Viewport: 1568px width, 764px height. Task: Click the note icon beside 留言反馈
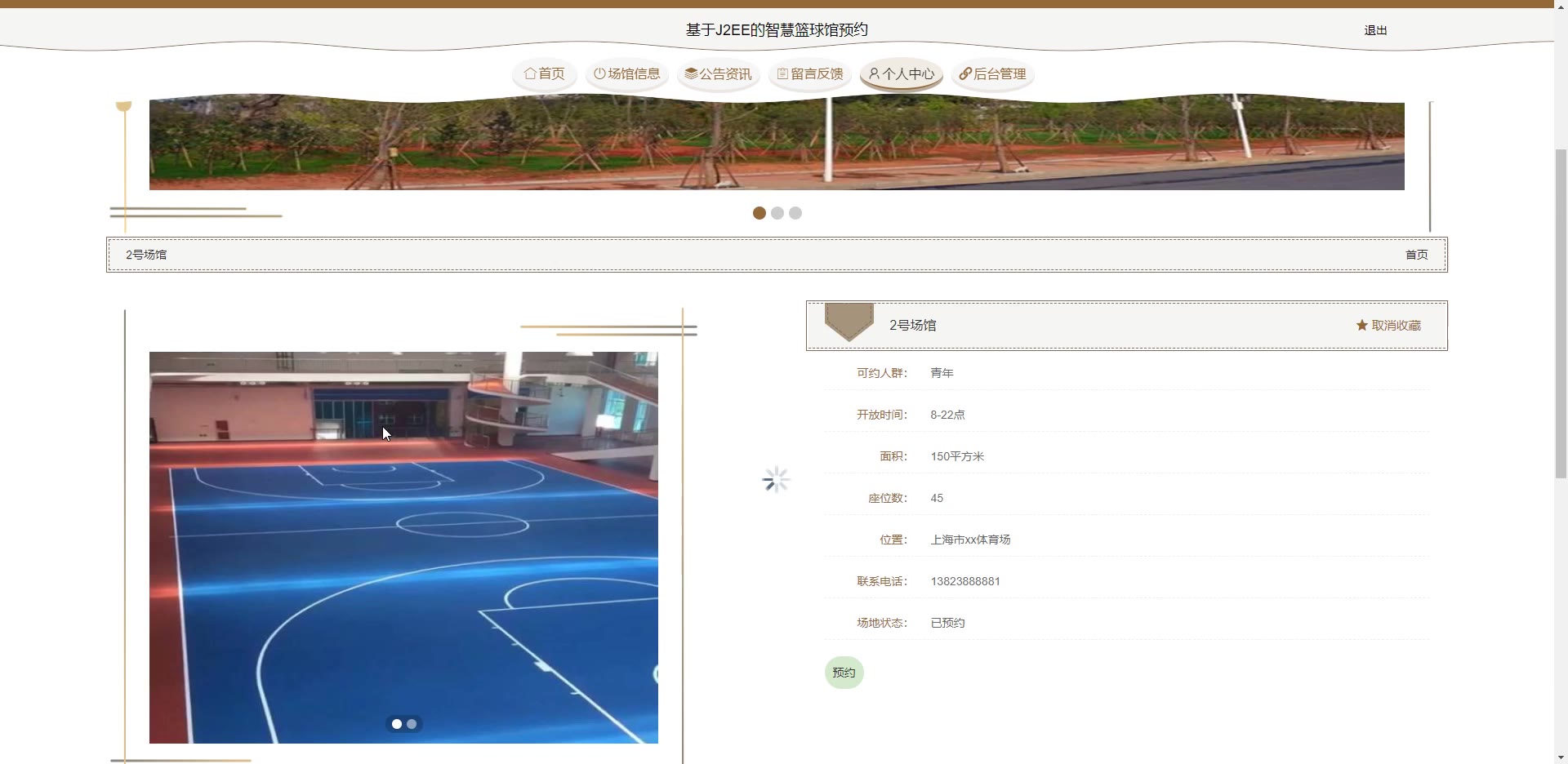pyautogui.click(x=782, y=73)
